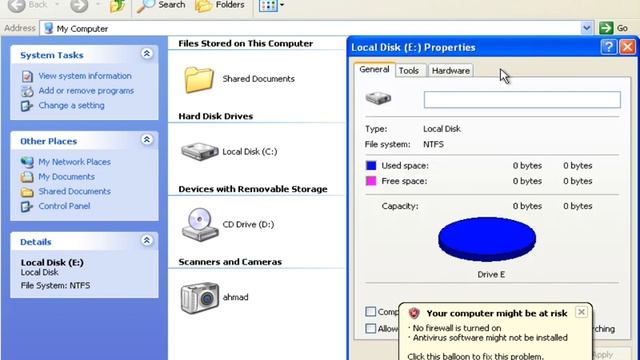Toggle the Folders pane
640x360 pixels.
[x=220, y=5]
